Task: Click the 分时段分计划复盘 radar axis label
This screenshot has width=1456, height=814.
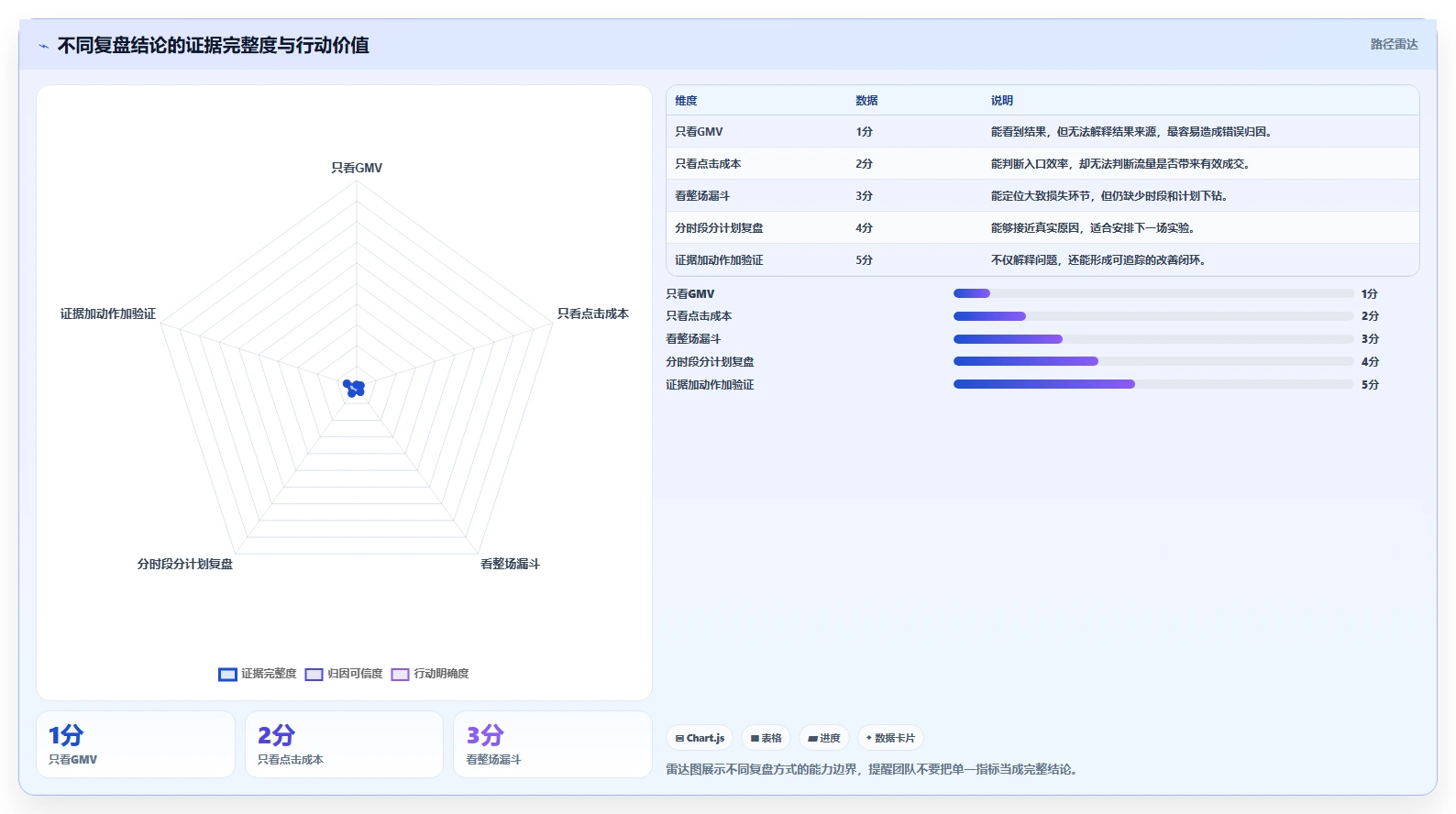Action: point(185,564)
